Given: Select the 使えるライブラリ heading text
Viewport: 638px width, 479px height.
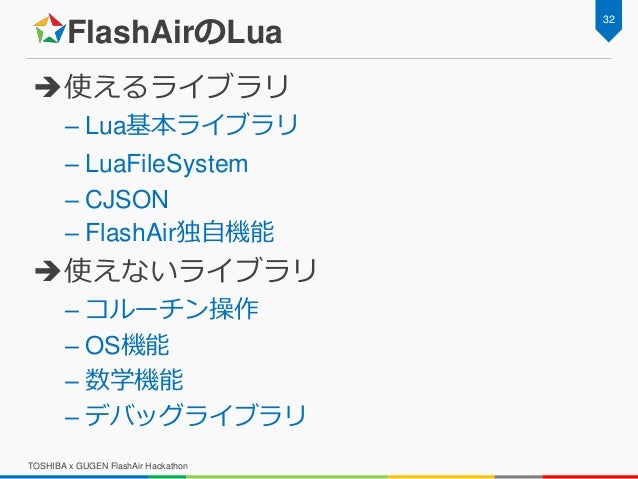Looking at the screenshot, I should point(177,86).
